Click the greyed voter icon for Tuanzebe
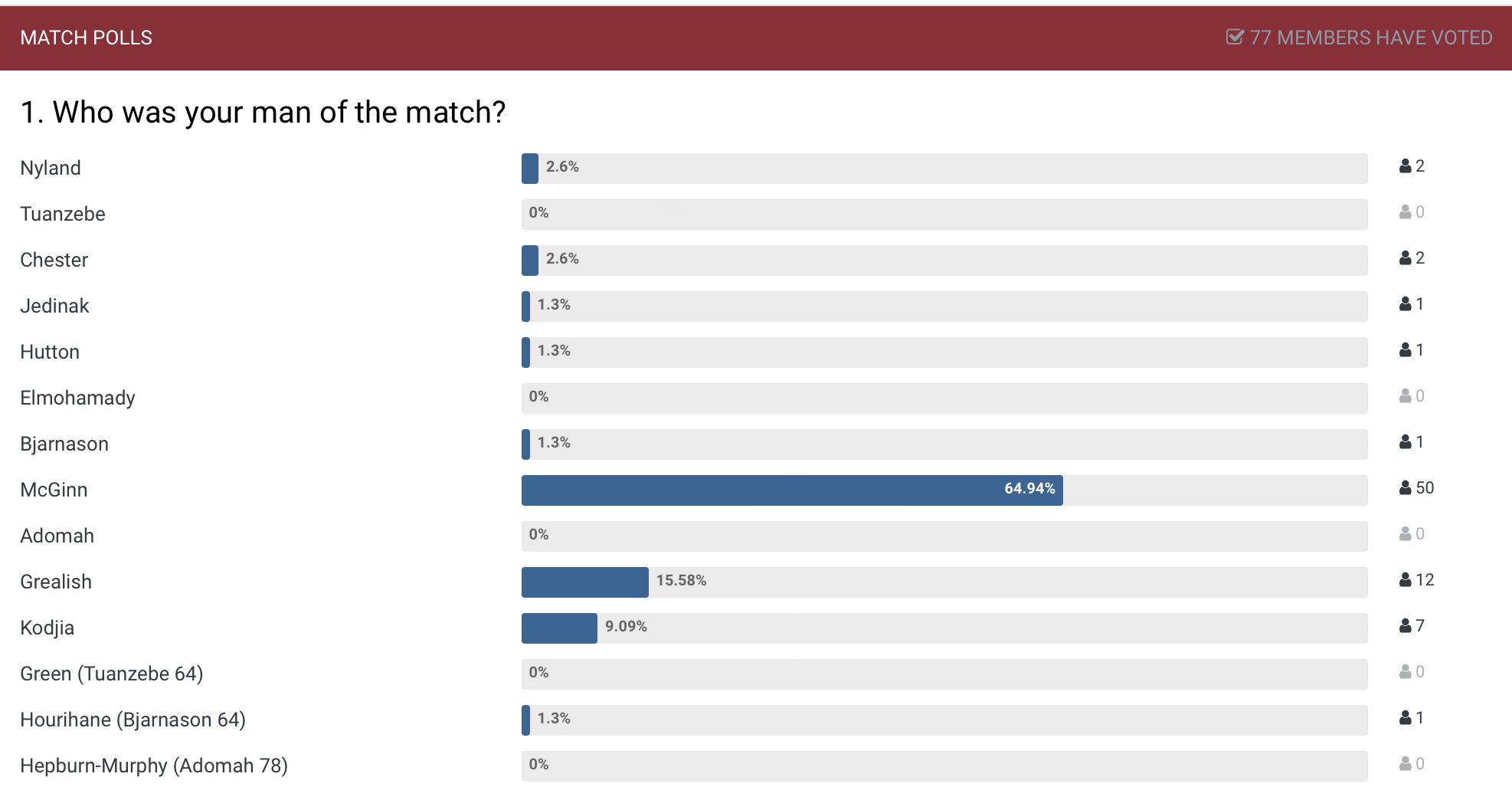Screen dimensions: 1512x800 coord(1406,211)
